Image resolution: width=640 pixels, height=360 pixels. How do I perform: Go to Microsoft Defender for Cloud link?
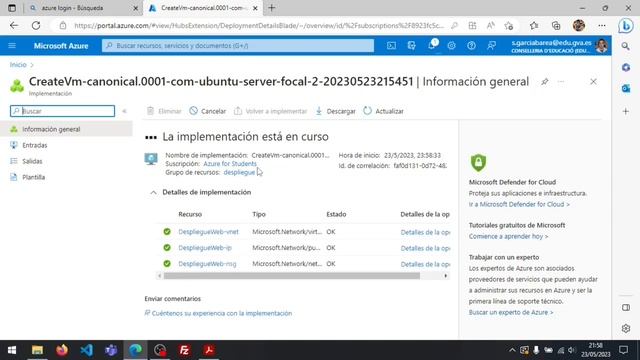[x=519, y=204]
